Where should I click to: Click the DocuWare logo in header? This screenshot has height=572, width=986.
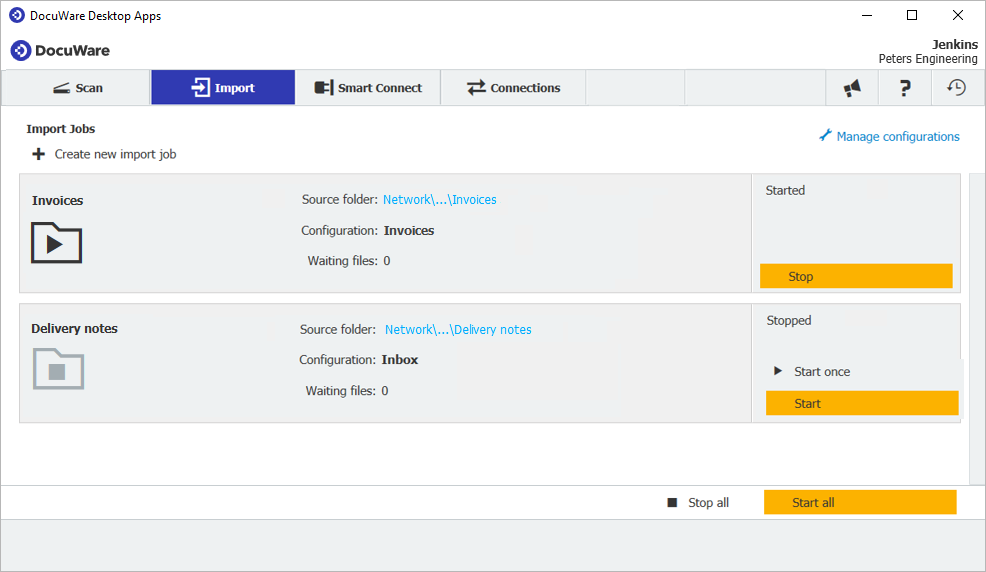[60, 50]
